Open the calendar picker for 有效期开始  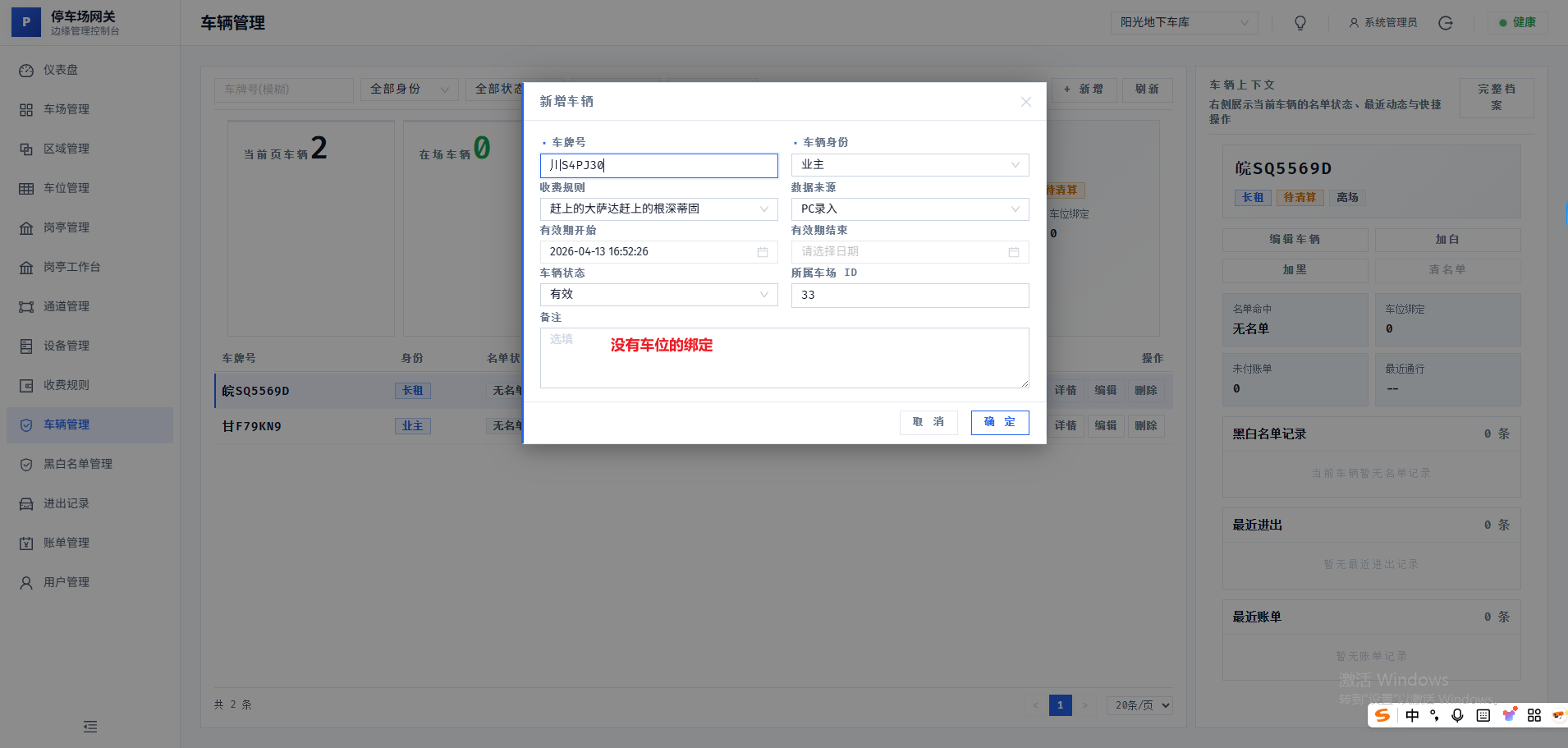[762, 251]
